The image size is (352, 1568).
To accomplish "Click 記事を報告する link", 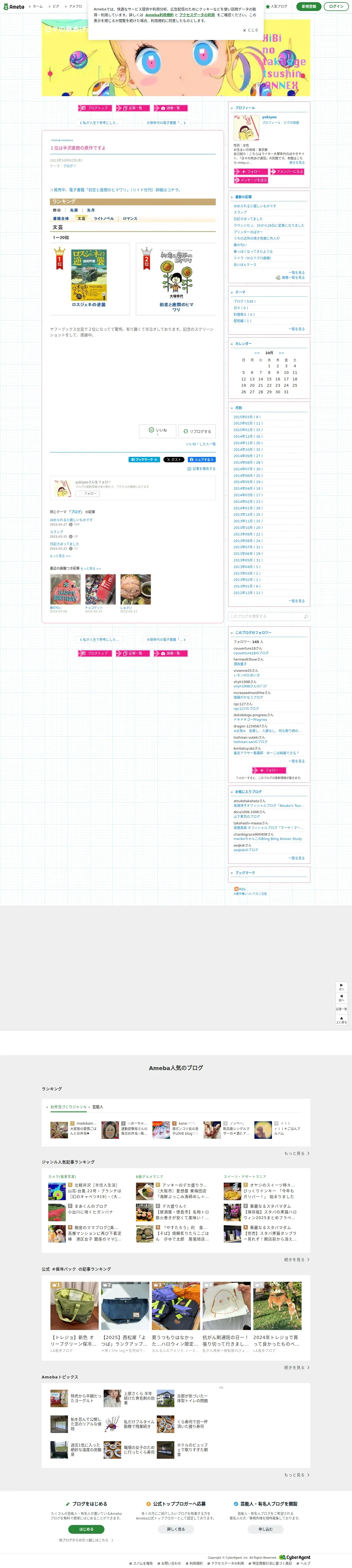I will [201, 469].
